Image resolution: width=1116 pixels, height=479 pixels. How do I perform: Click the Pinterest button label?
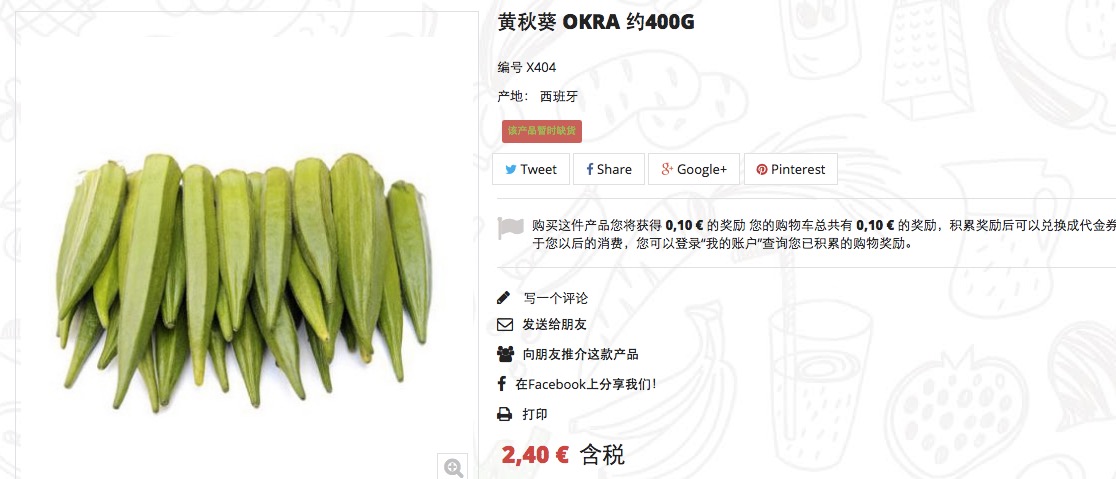click(x=798, y=169)
